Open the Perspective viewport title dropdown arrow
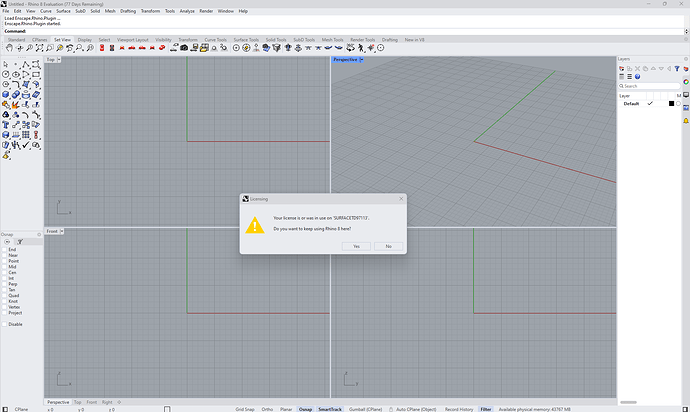The width and height of the screenshot is (690, 412). coord(362,60)
